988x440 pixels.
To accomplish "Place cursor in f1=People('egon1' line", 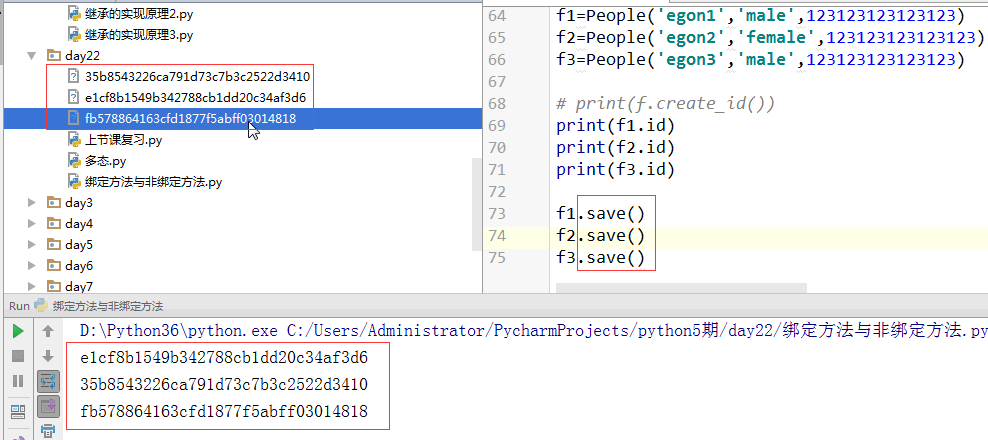I will point(761,16).
